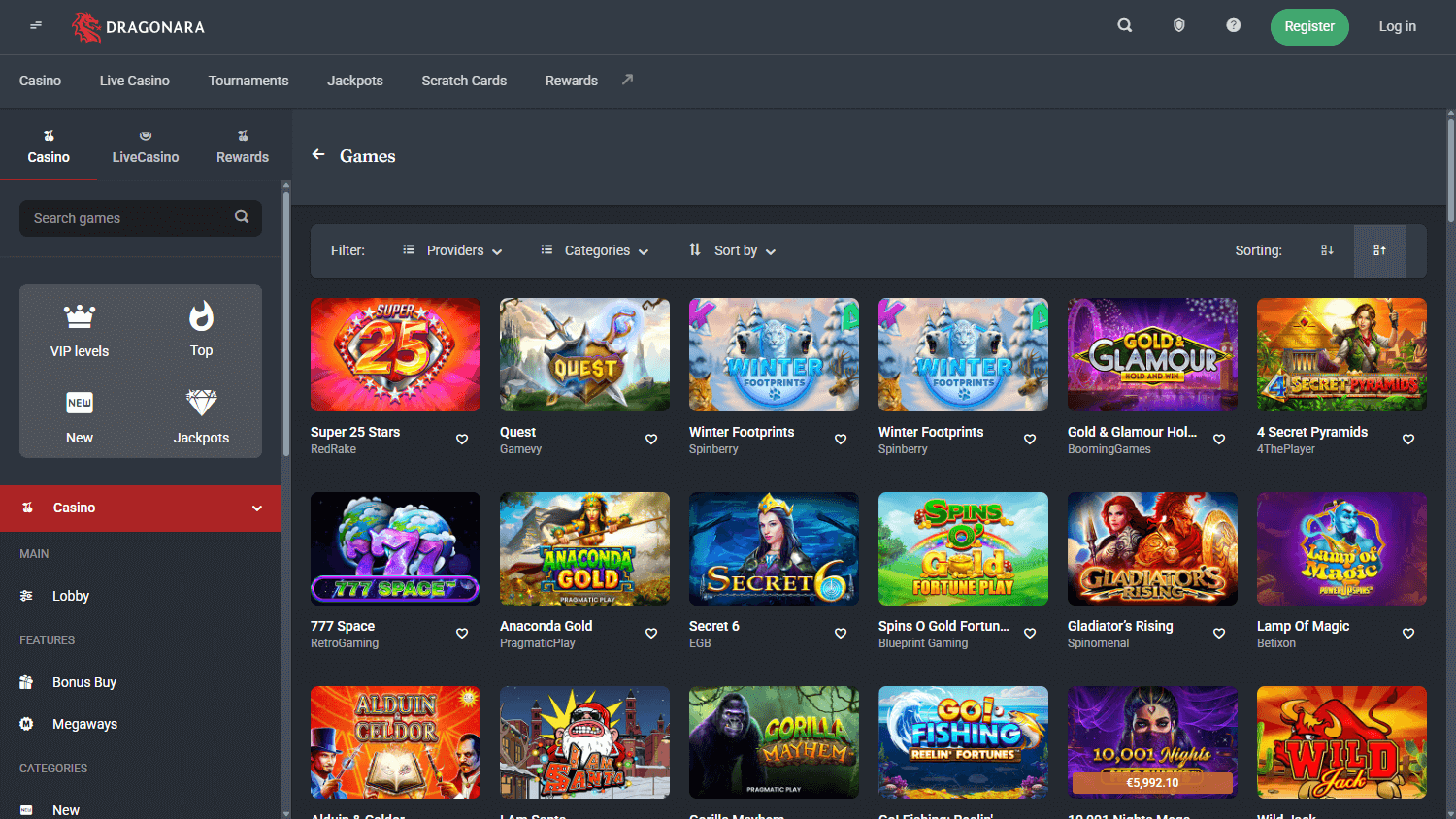Favorite the Anaconda Gold game

650,633
